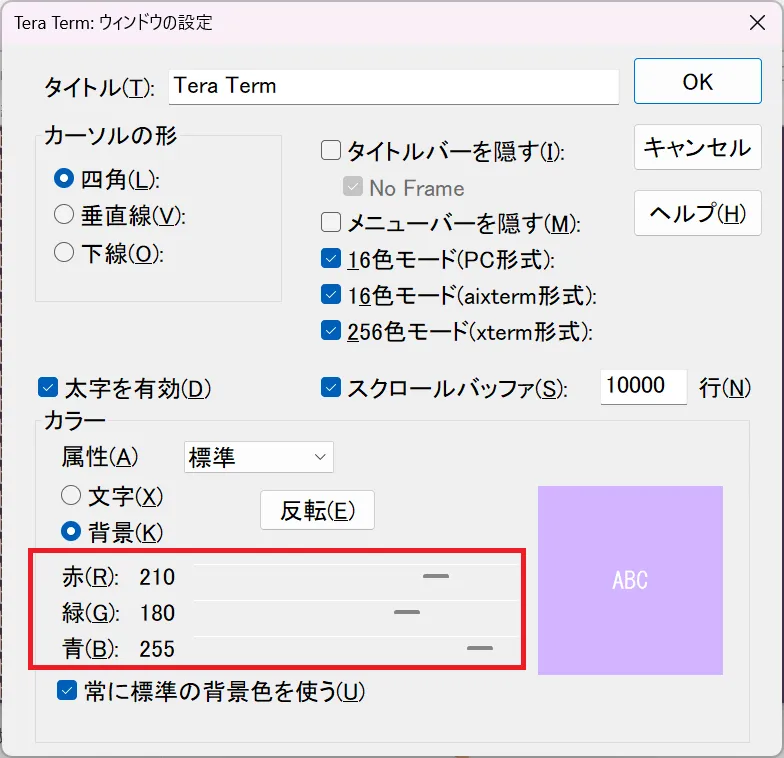The height and width of the screenshot is (758, 784).
Task: Click the カーソルの形 group label
Action: click(110, 136)
